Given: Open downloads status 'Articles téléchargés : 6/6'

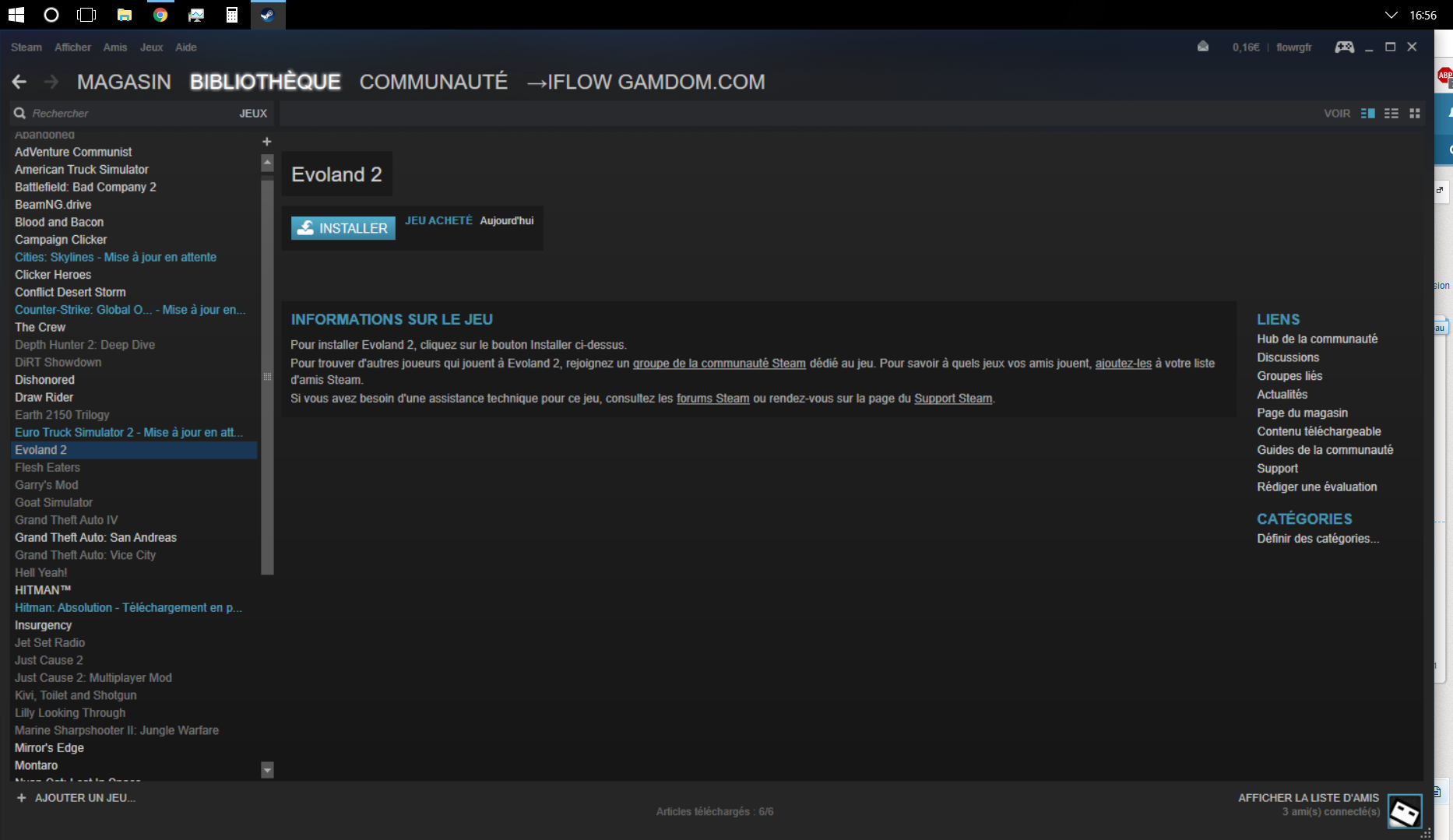Looking at the screenshot, I should (x=715, y=812).
